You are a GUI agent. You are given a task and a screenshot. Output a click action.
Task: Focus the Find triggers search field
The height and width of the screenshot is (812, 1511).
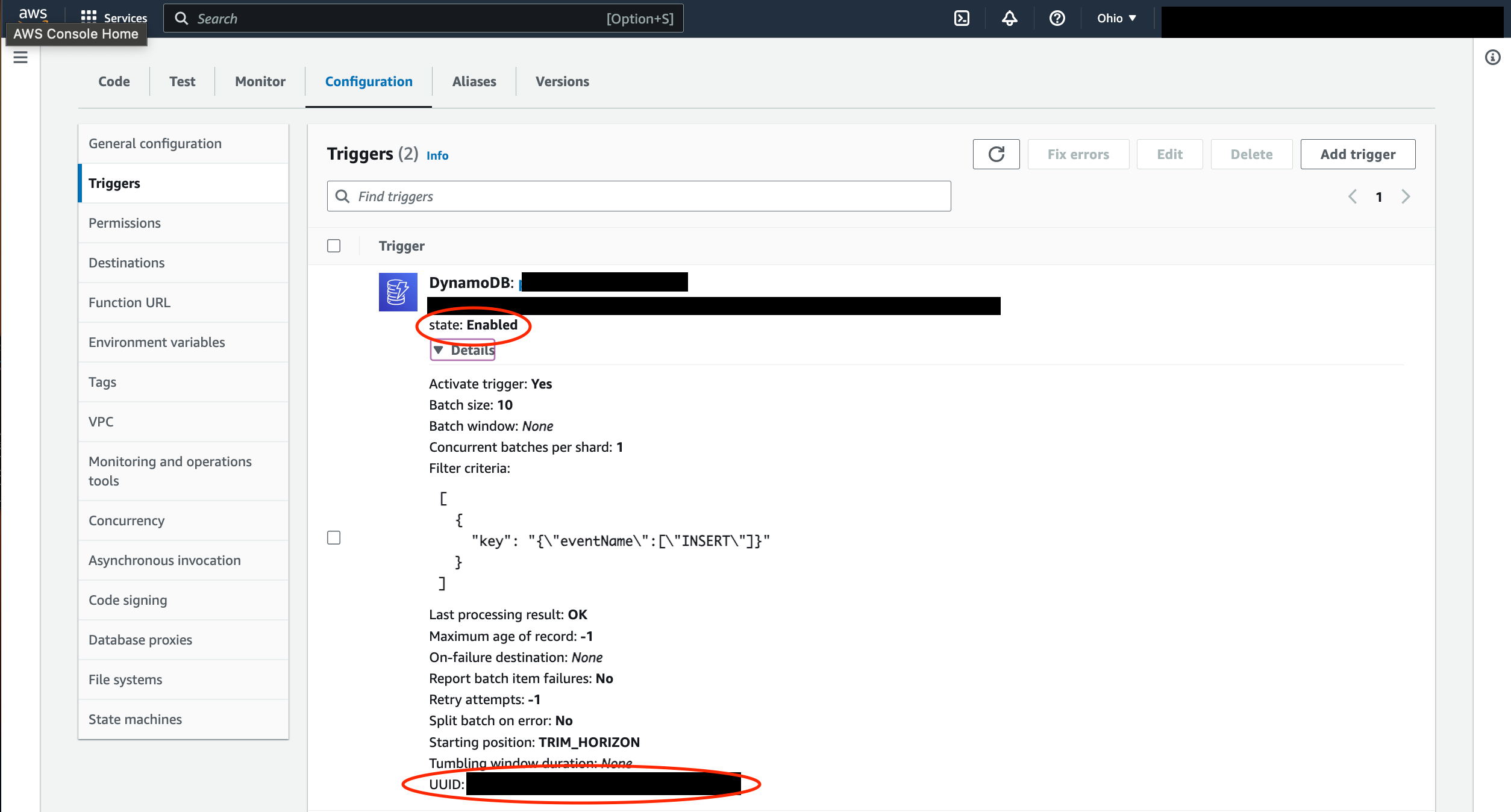639,196
